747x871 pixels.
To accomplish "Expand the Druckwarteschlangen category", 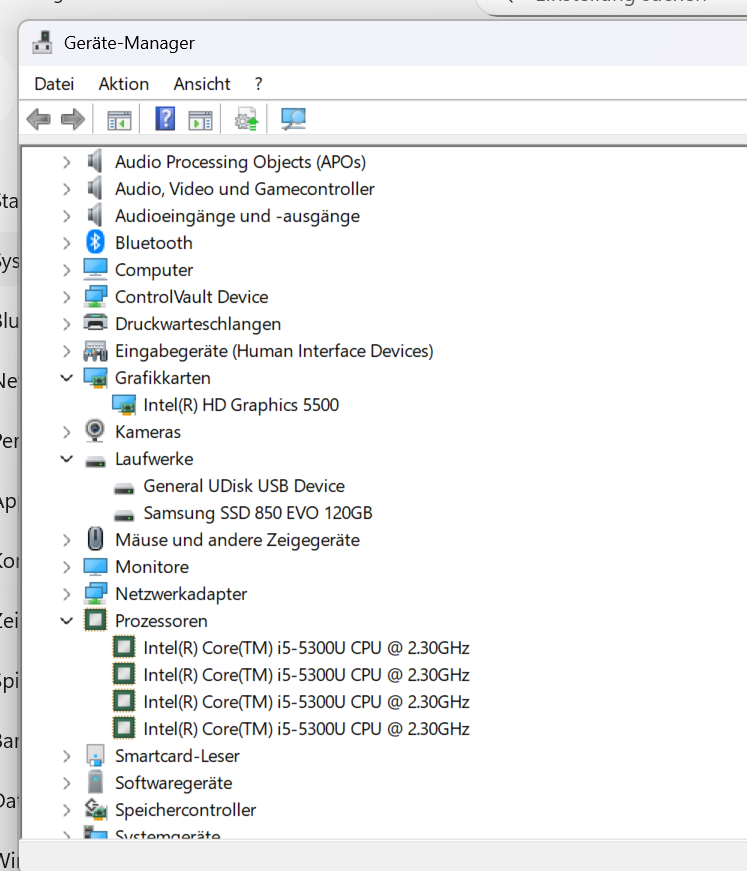I will tap(67, 324).
